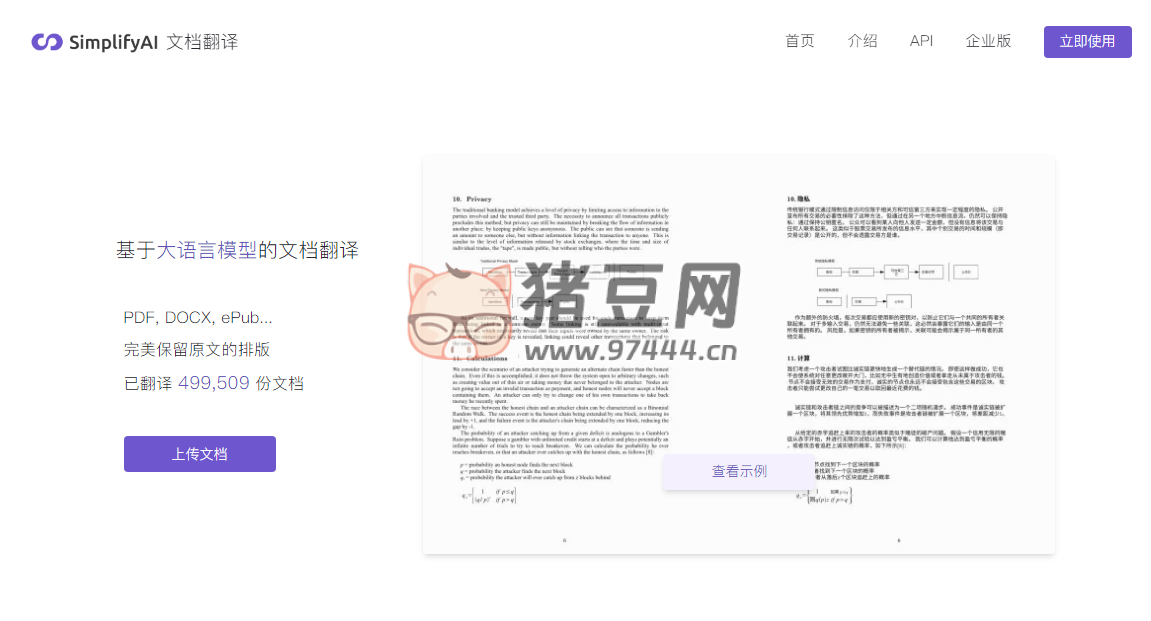
Task: Go to the API navigation menu item
Action: coord(921,41)
